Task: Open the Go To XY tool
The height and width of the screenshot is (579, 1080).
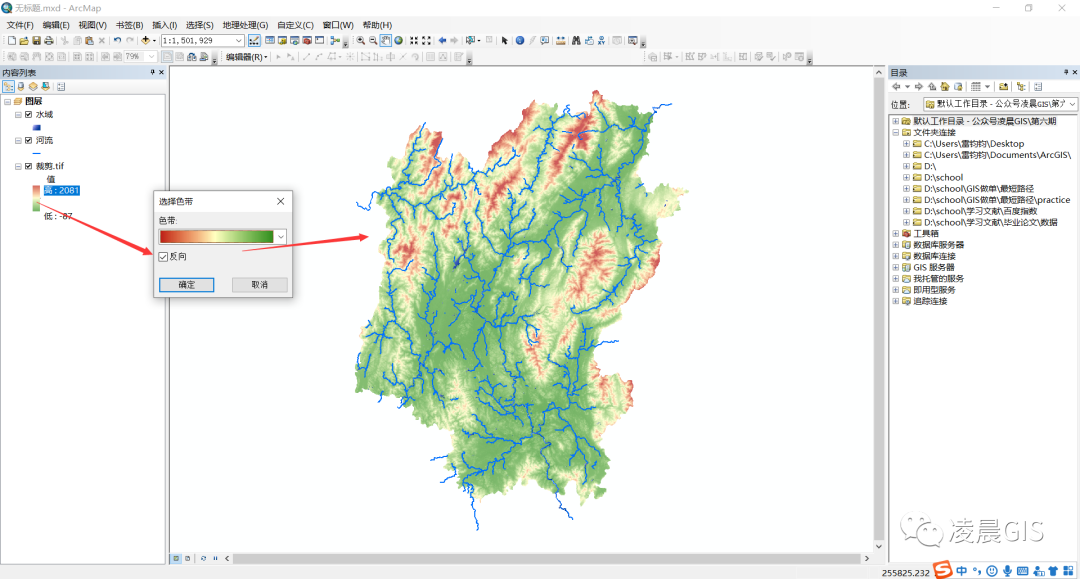Action: pos(601,41)
